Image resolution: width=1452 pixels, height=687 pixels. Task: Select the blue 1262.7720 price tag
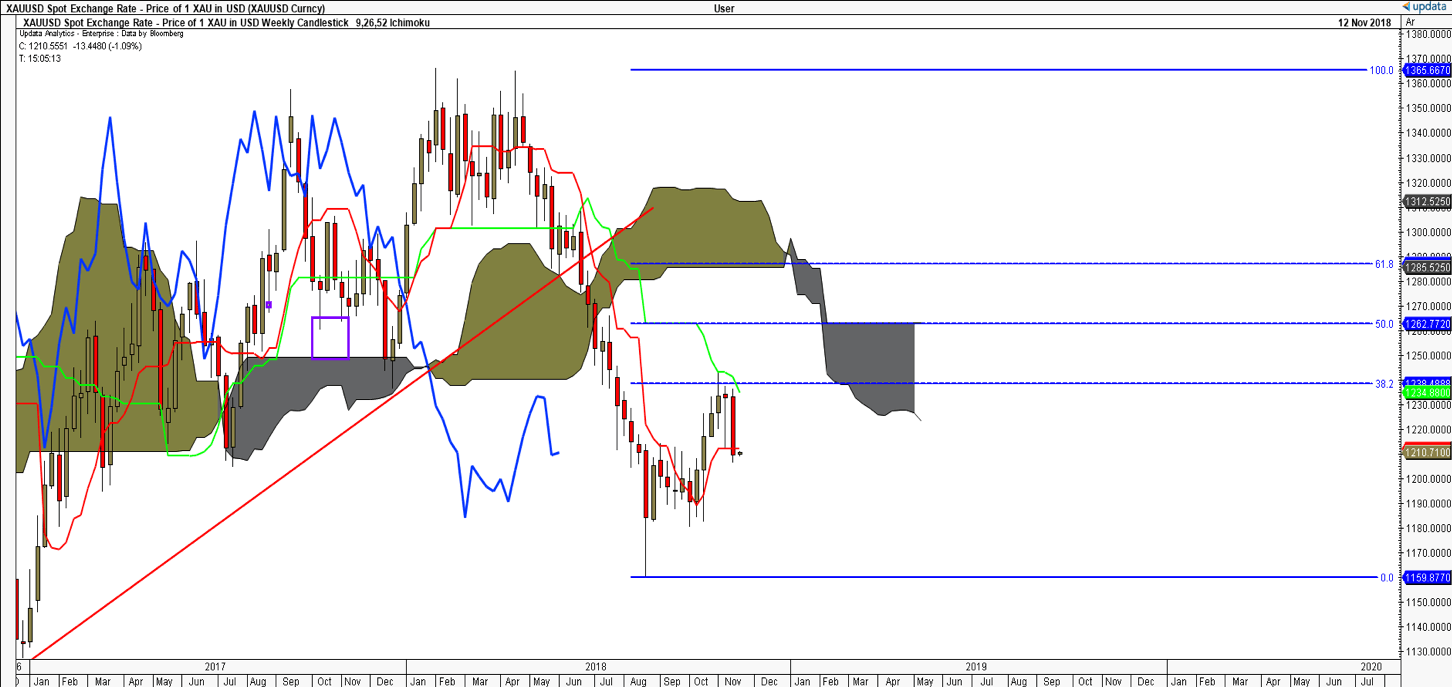click(1428, 324)
